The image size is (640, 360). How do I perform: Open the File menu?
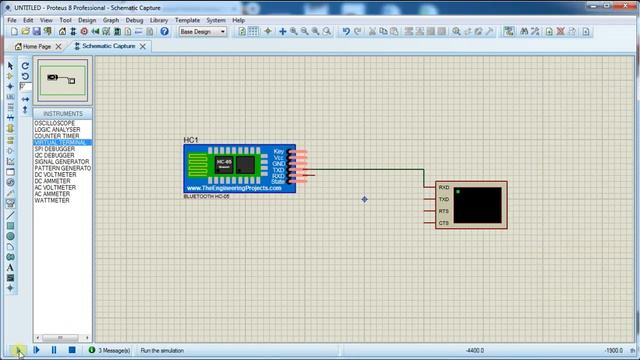click(x=12, y=20)
